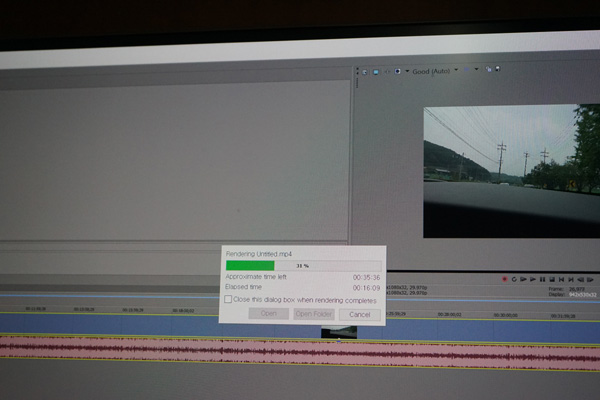Click the timeline cursor marker below clip thumbnail

pyautogui.click(x=339, y=340)
